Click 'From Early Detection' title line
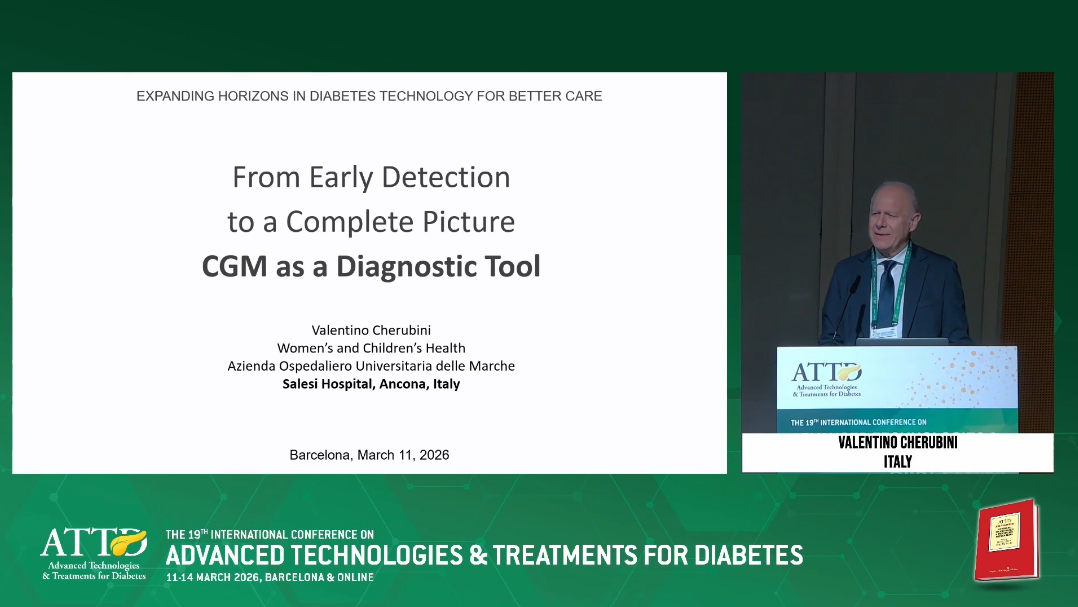Viewport: 1078px width, 607px height. coord(371,177)
